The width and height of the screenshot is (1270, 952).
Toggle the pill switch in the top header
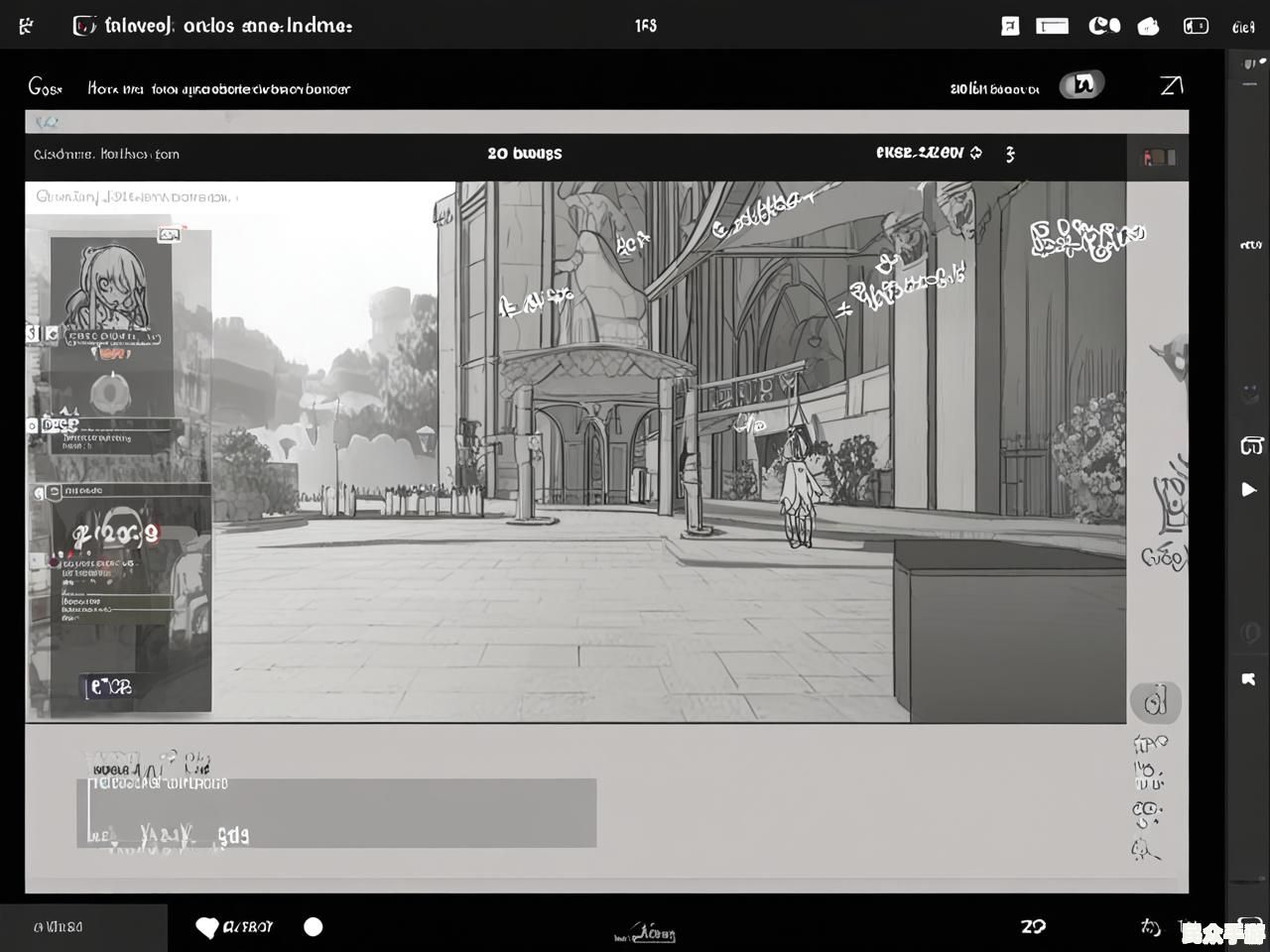coord(1081,85)
